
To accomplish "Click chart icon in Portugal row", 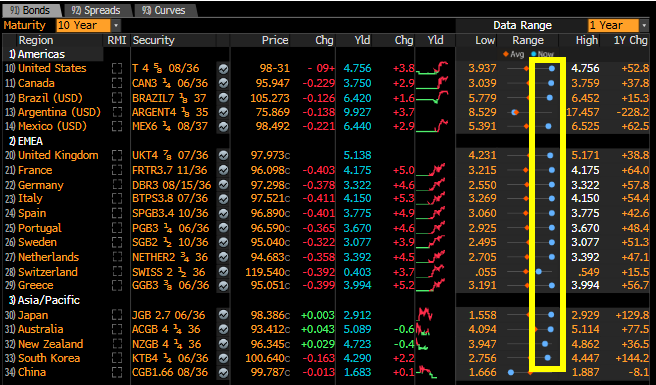I will [x=223, y=228].
